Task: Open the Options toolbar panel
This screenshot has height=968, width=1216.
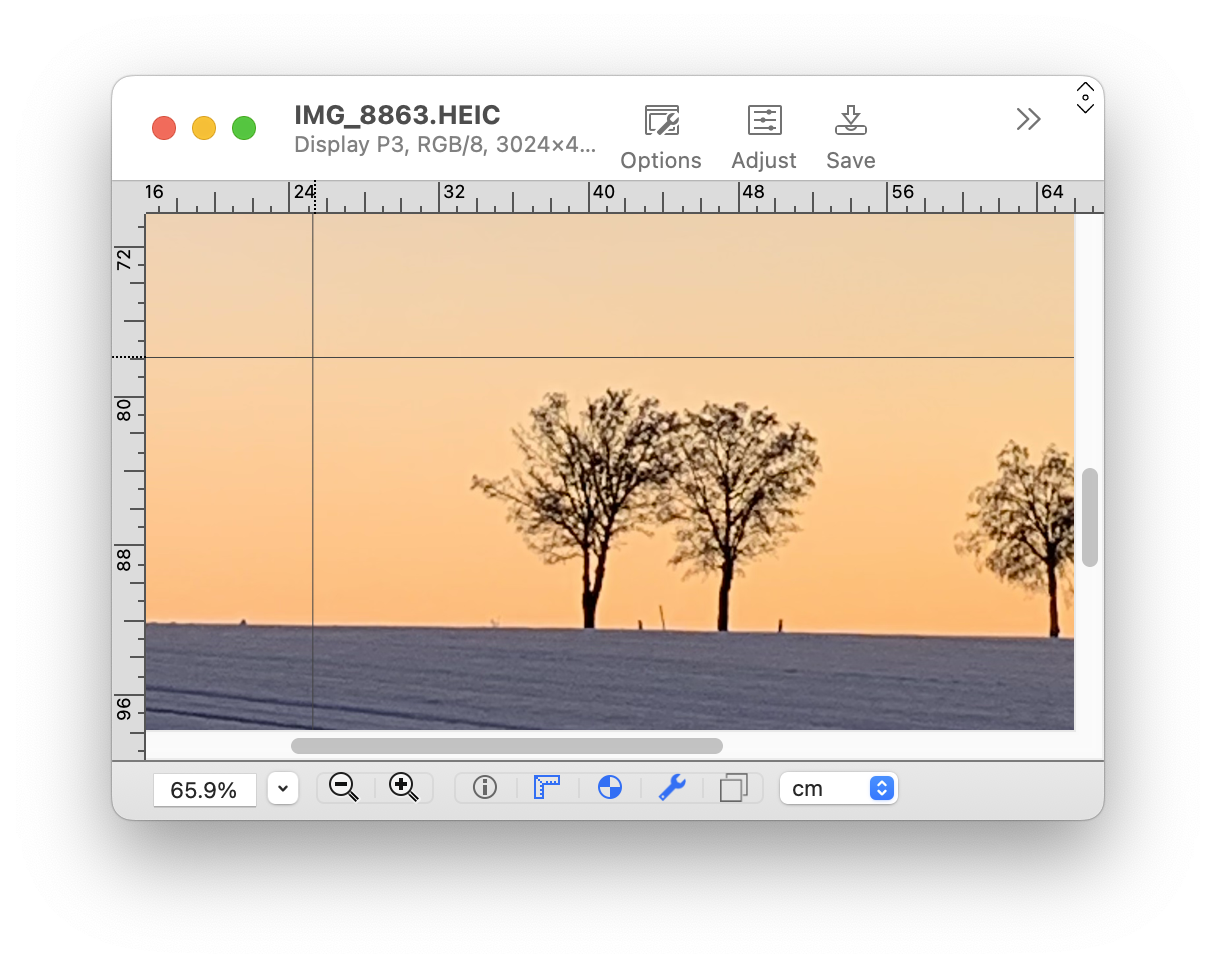Action: (x=661, y=138)
